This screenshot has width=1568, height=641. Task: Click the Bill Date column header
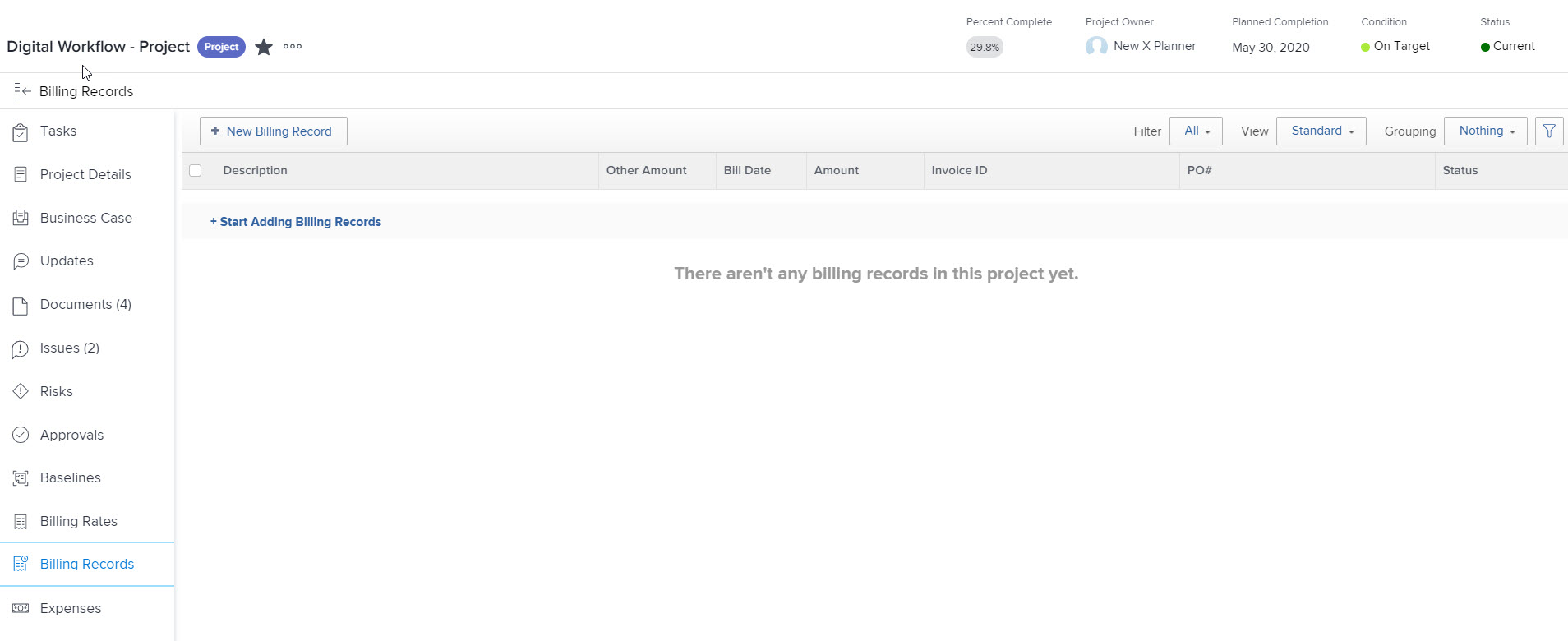[747, 171]
